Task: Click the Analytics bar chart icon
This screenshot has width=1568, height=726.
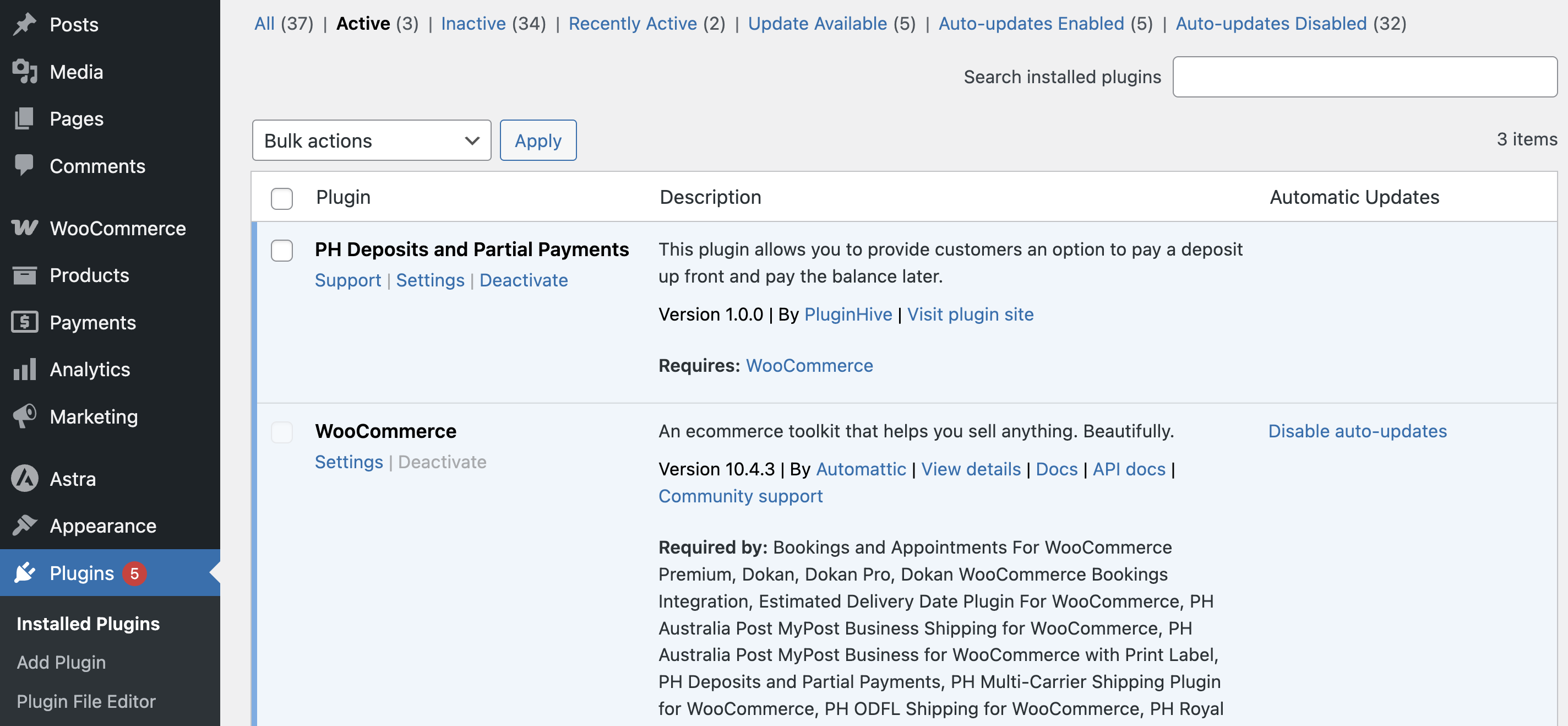Action: pyautogui.click(x=24, y=369)
